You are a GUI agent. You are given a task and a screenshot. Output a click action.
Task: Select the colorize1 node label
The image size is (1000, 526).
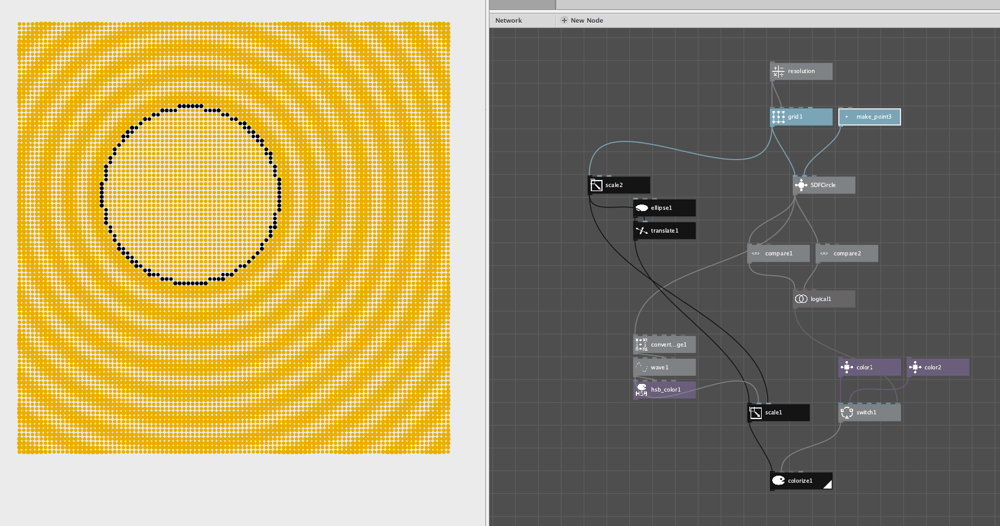click(x=800, y=481)
